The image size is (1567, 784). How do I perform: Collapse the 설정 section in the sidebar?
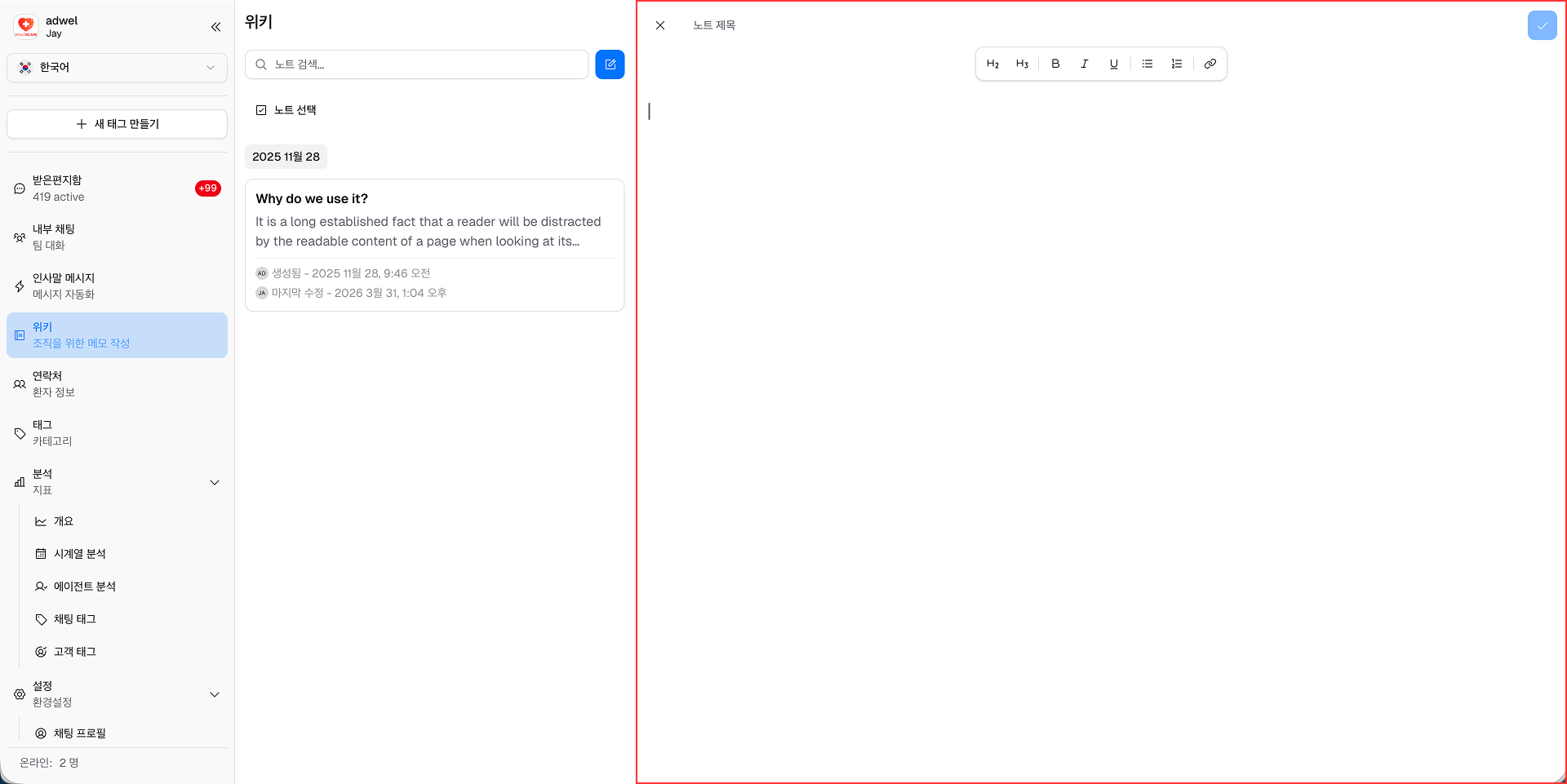[x=215, y=694]
